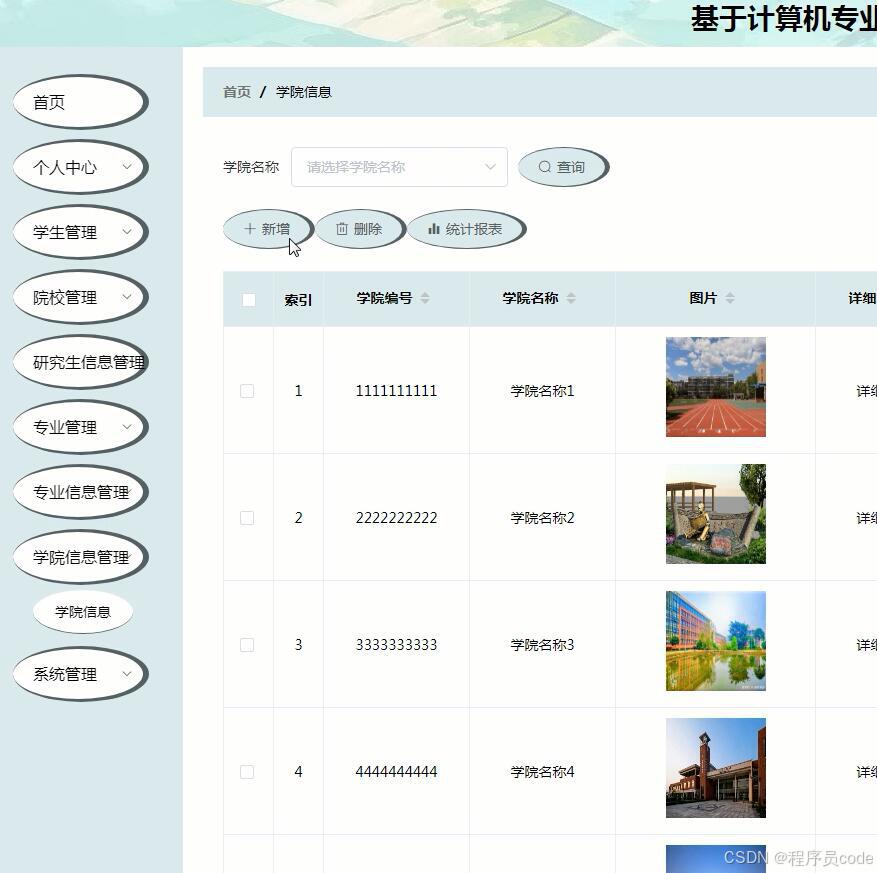Expand 系统管理 sidebar menu
The width and height of the screenshot is (877, 873).
click(x=81, y=674)
